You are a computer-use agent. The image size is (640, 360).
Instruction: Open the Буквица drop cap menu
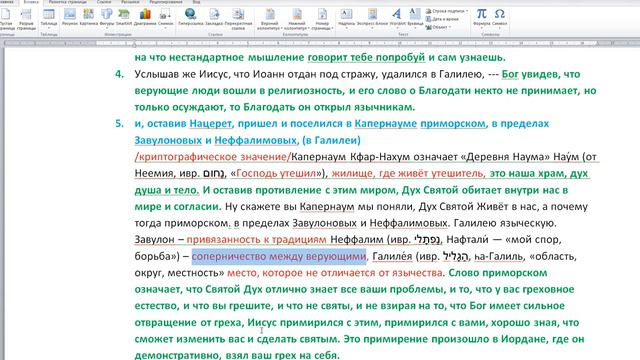(x=415, y=18)
